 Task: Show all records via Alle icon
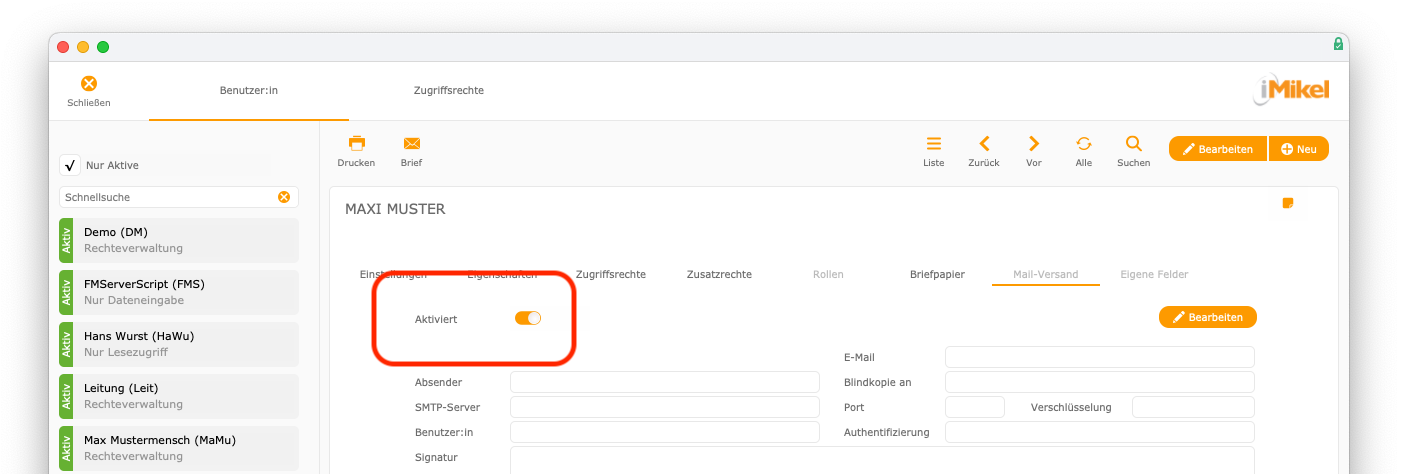tap(1084, 143)
